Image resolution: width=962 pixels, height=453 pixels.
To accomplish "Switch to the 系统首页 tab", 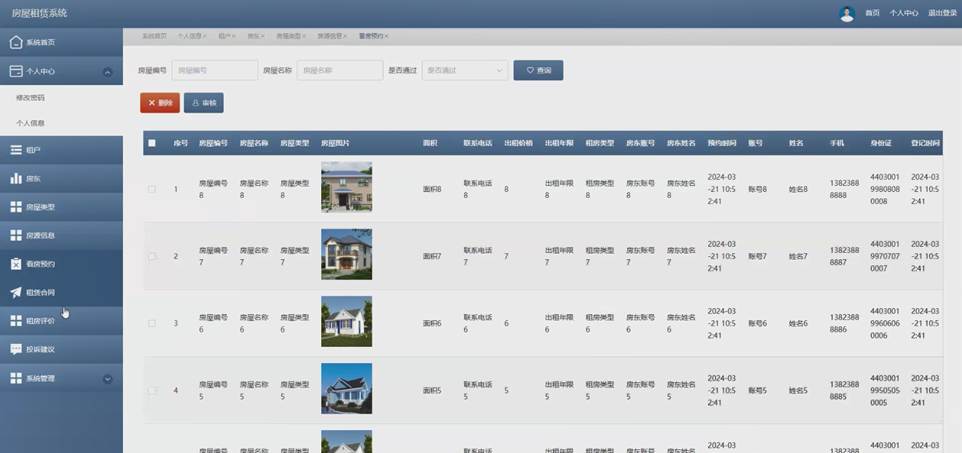I will coord(155,36).
